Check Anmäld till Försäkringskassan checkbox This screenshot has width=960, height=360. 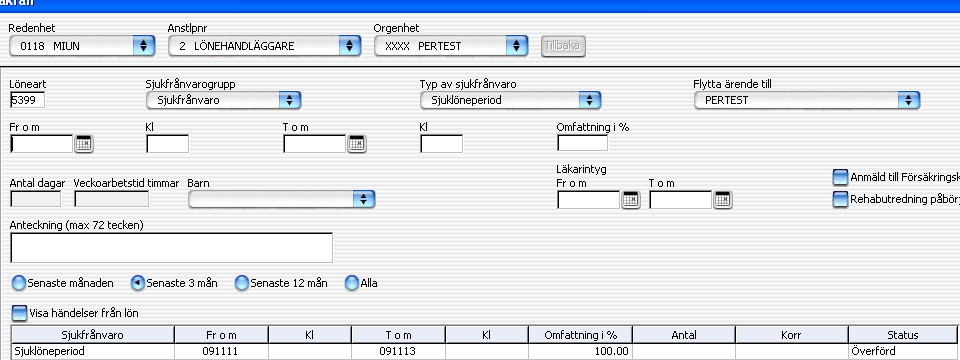(x=841, y=178)
